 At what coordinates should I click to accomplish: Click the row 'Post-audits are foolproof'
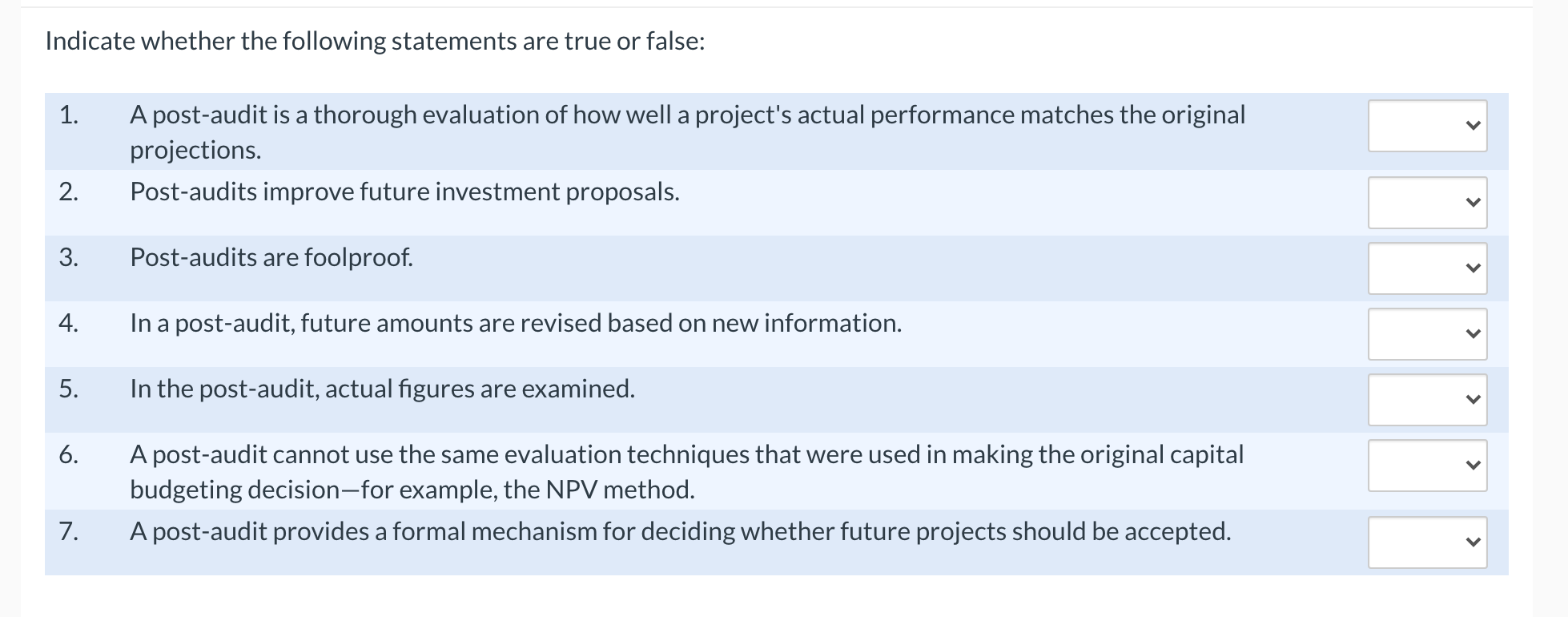271,258
